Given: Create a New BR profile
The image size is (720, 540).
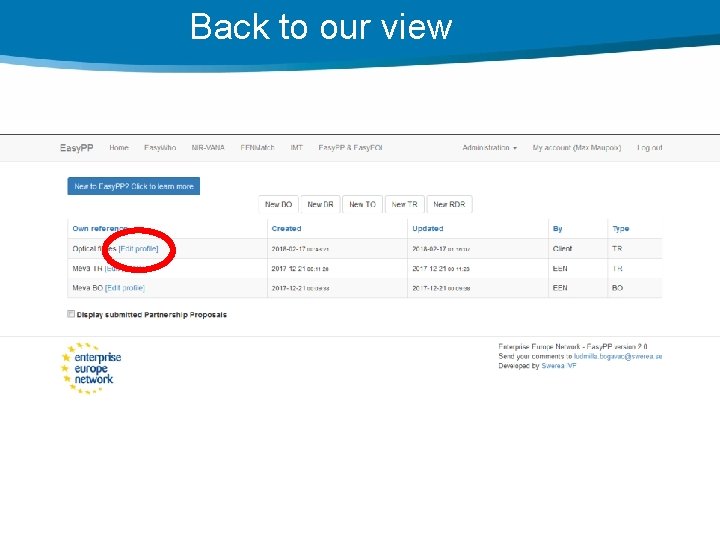Looking at the screenshot, I should click(x=320, y=204).
